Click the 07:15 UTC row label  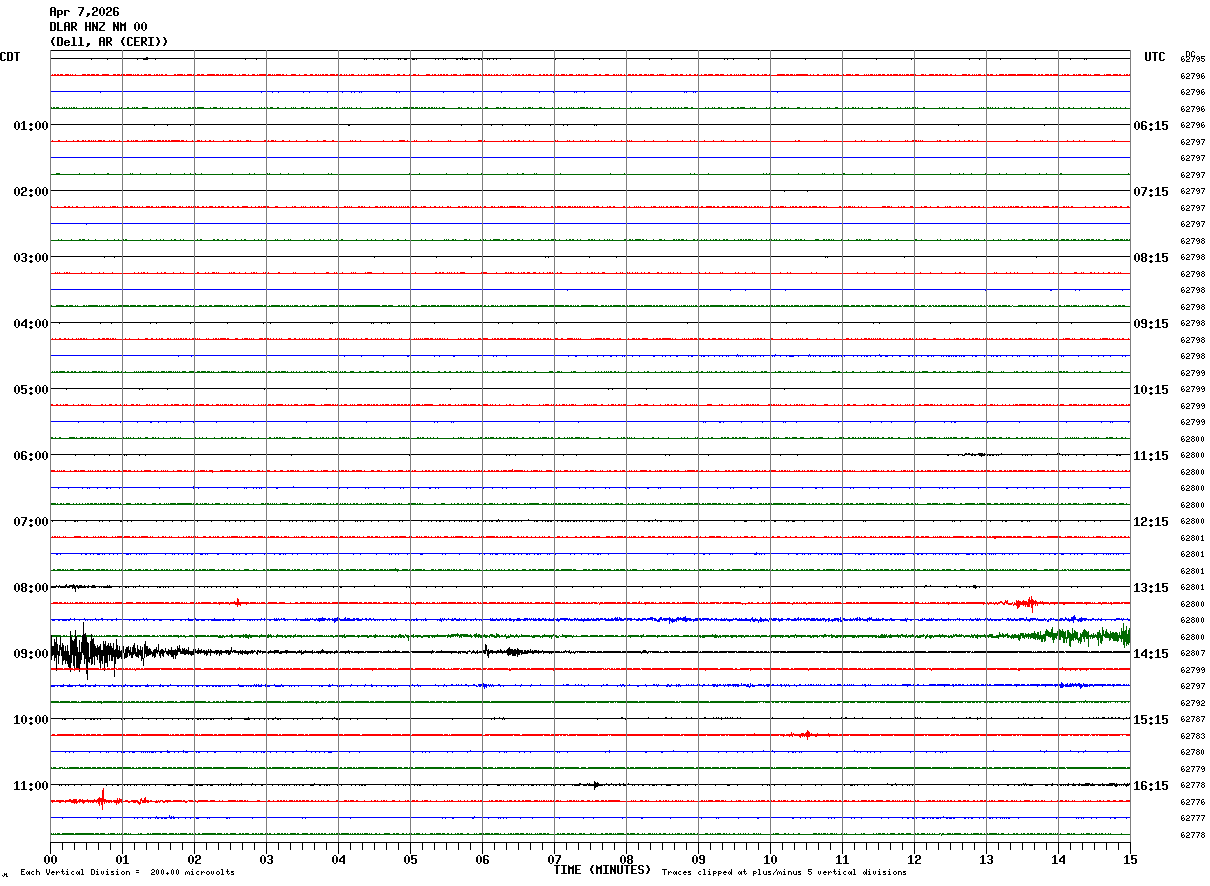pyautogui.click(x=1150, y=192)
